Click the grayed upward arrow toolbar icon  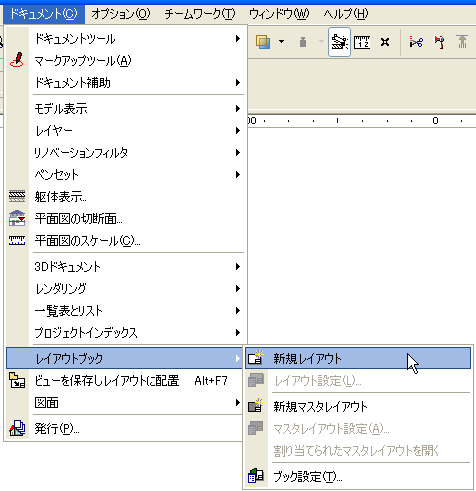[x=462, y=42]
